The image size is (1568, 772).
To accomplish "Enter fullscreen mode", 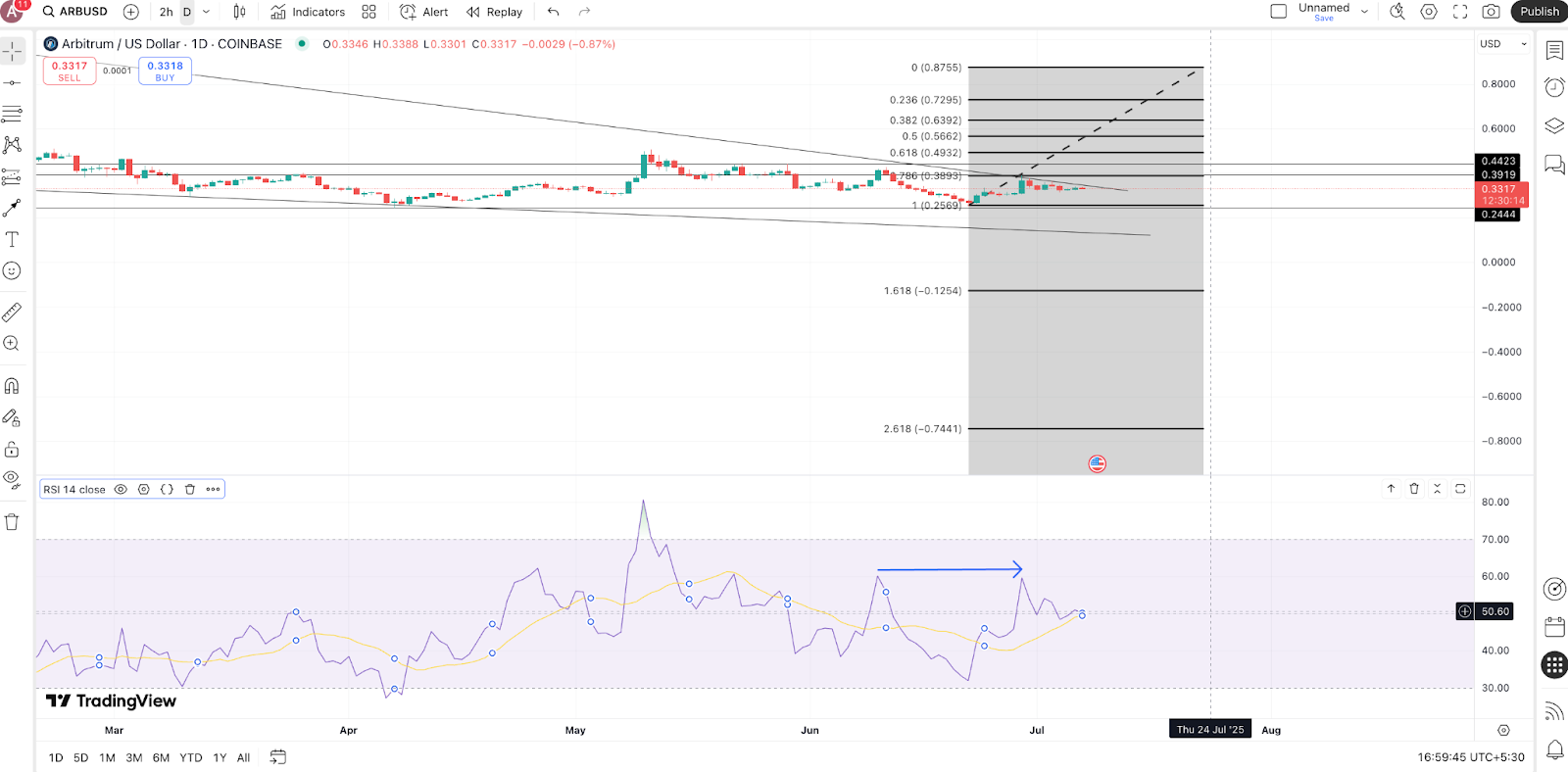I will tap(1460, 12).
